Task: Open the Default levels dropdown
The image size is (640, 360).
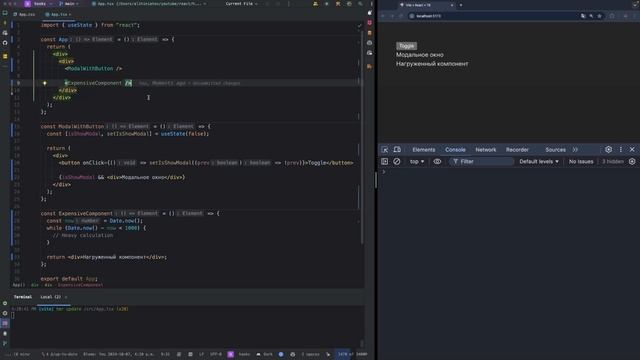Action: pyautogui.click(x=539, y=162)
